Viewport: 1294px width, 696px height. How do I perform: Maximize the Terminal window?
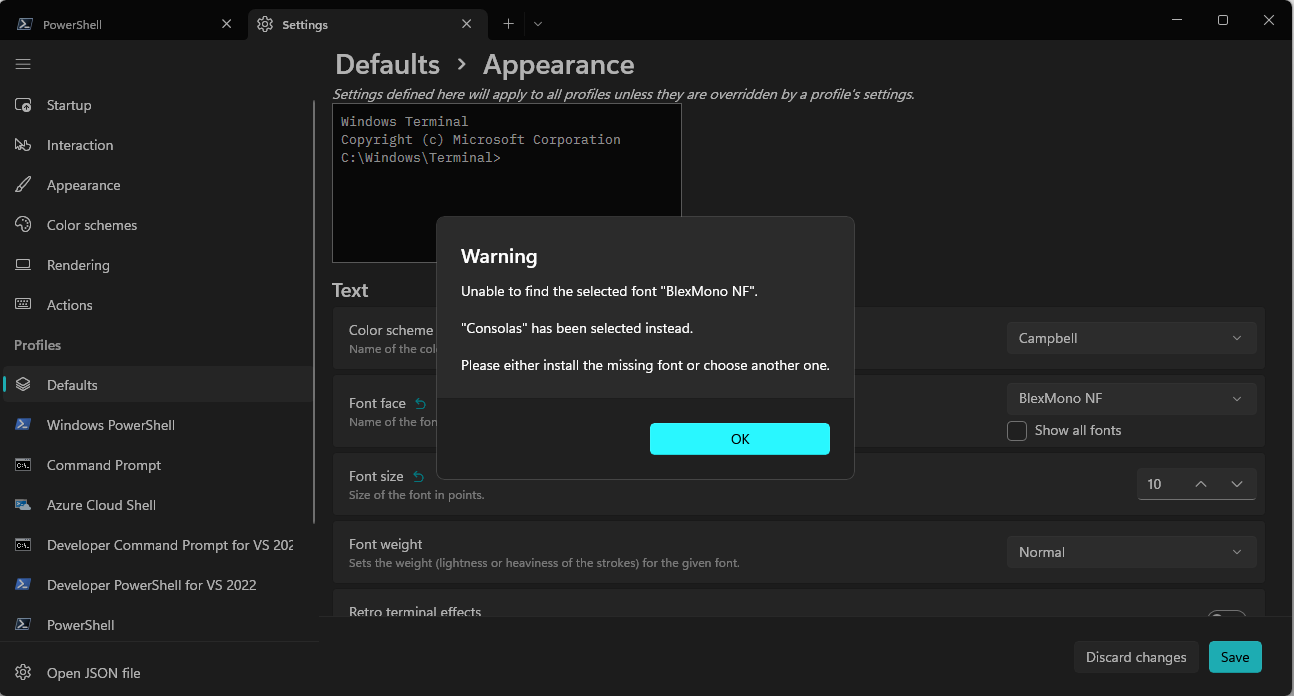click(x=1223, y=20)
